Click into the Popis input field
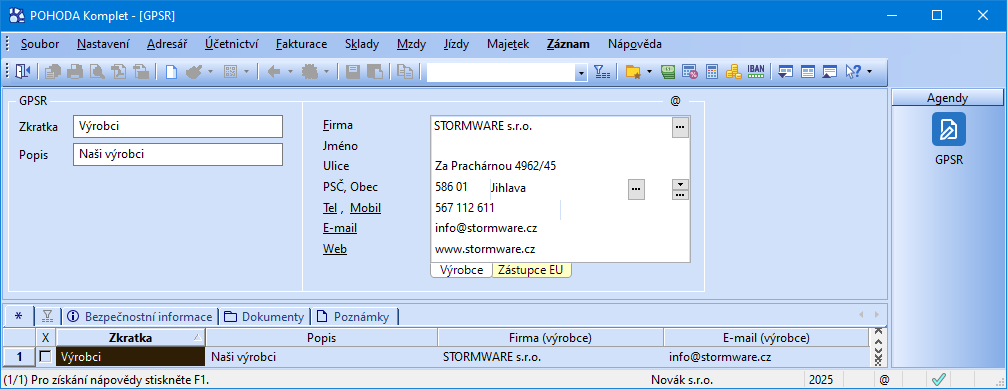The image size is (1007, 389). [x=178, y=154]
